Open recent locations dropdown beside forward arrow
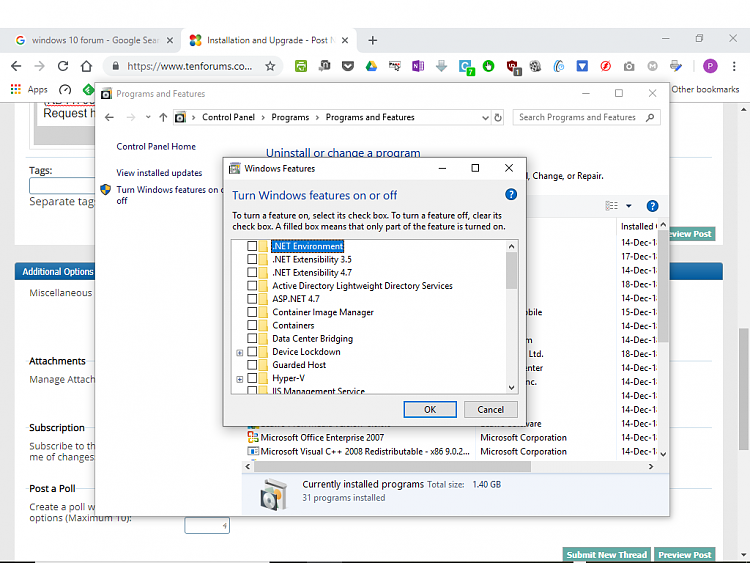 pos(148,117)
